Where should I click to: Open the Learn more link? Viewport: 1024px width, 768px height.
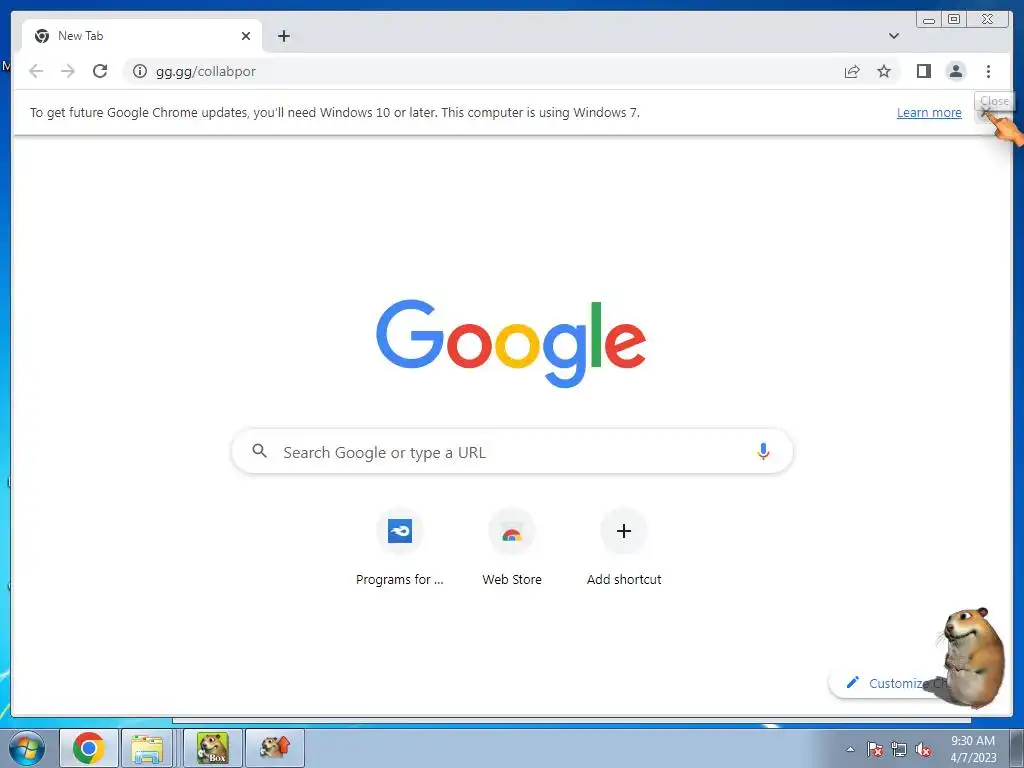[x=929, y=112]
